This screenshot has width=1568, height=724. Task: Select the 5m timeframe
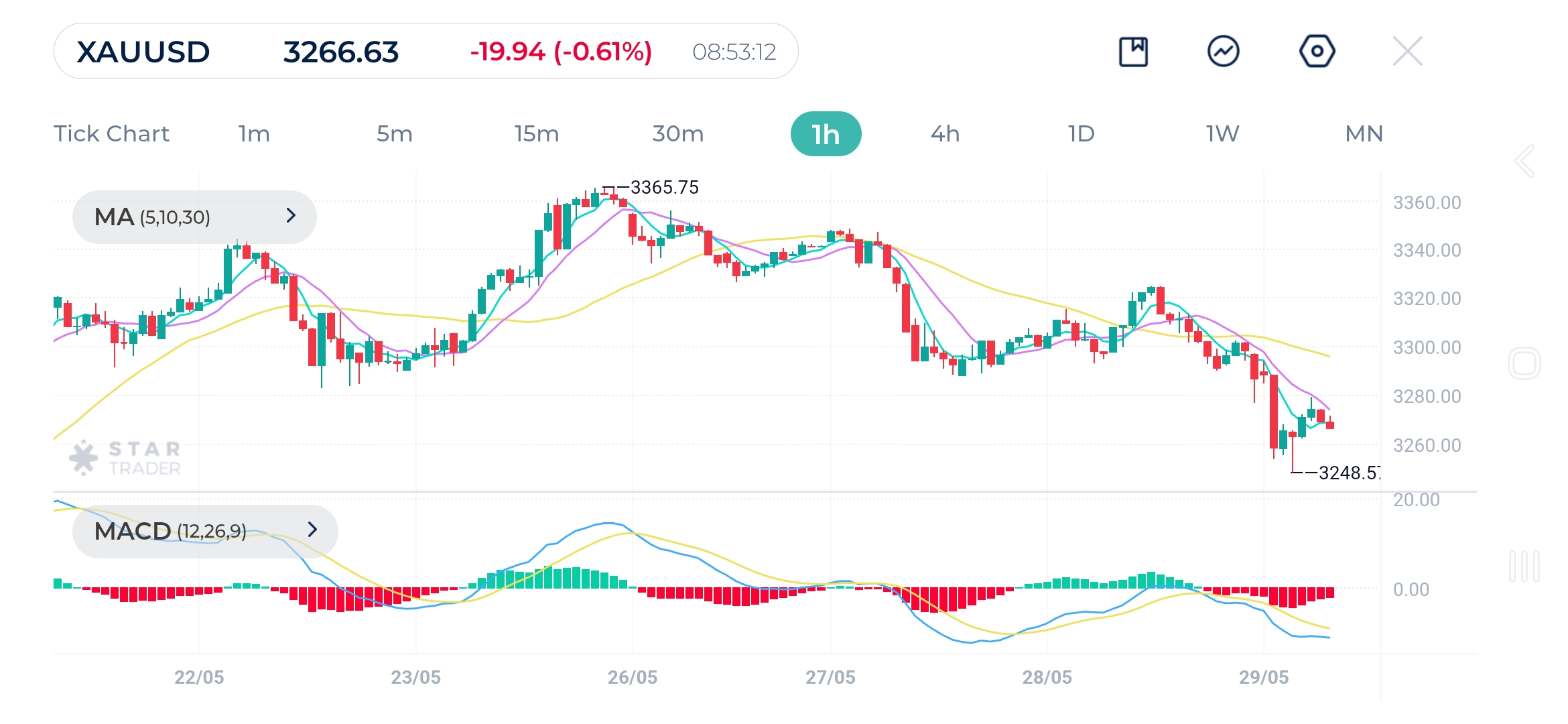point(394,133)
